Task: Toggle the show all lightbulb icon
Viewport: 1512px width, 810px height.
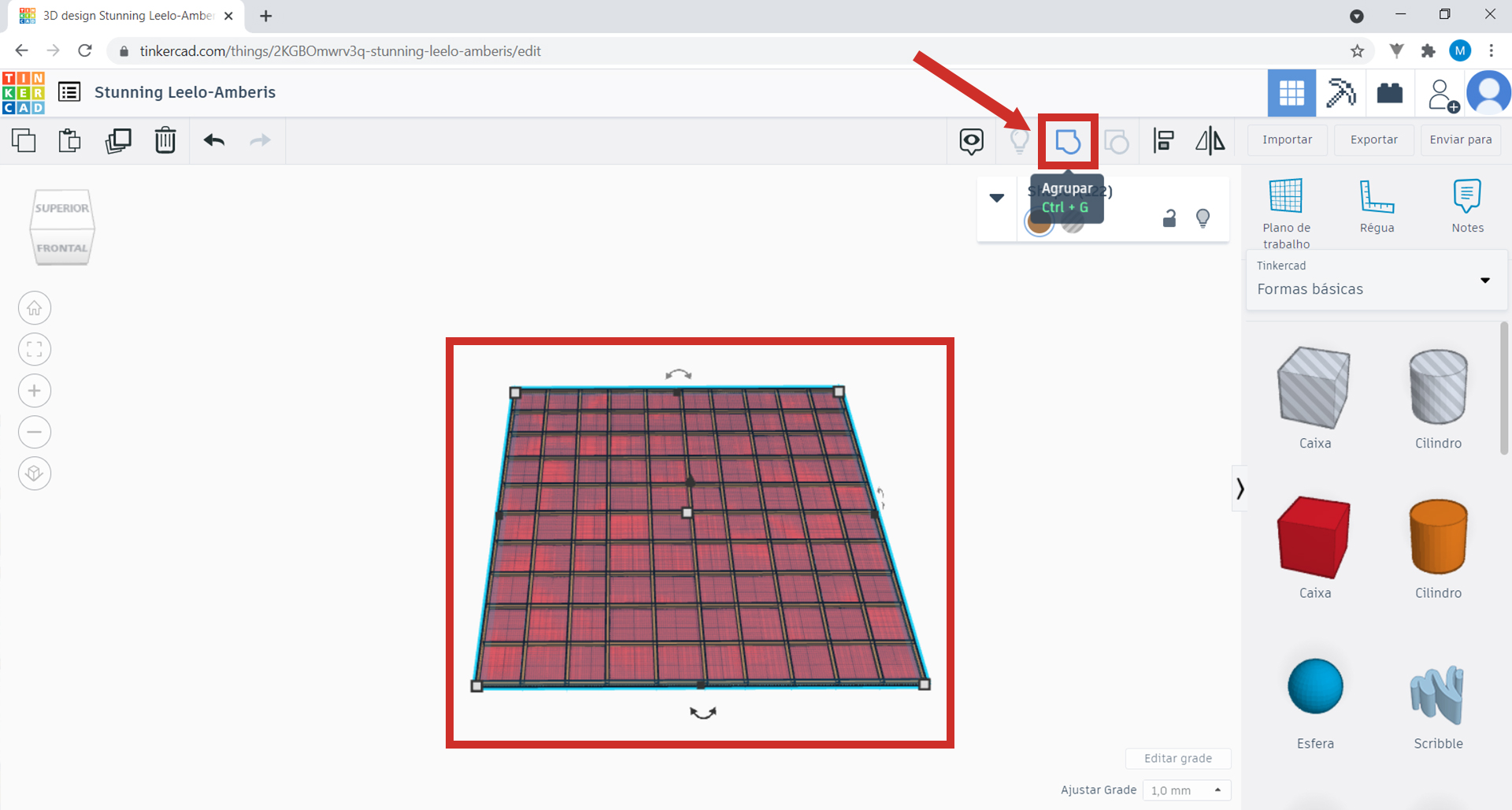Action: (1019, 141)
